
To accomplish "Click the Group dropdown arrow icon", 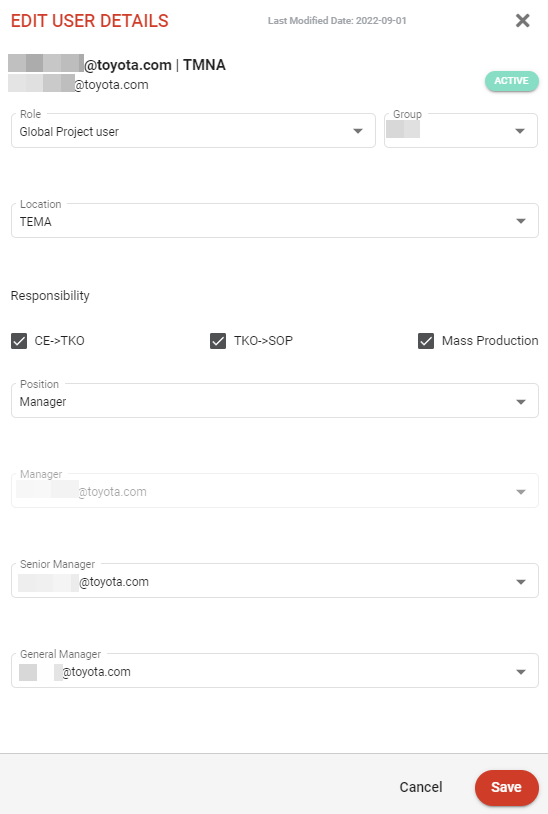I will 519,131.
